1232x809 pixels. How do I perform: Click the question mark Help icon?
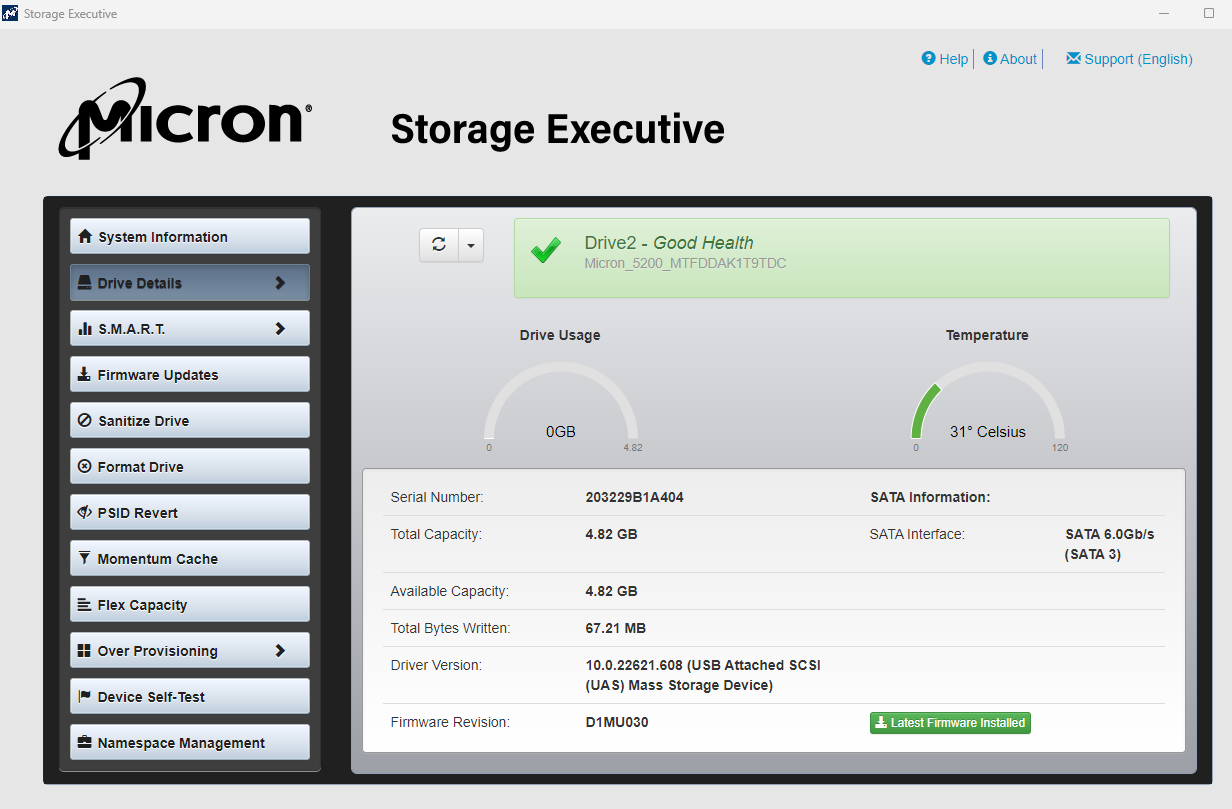928,59
